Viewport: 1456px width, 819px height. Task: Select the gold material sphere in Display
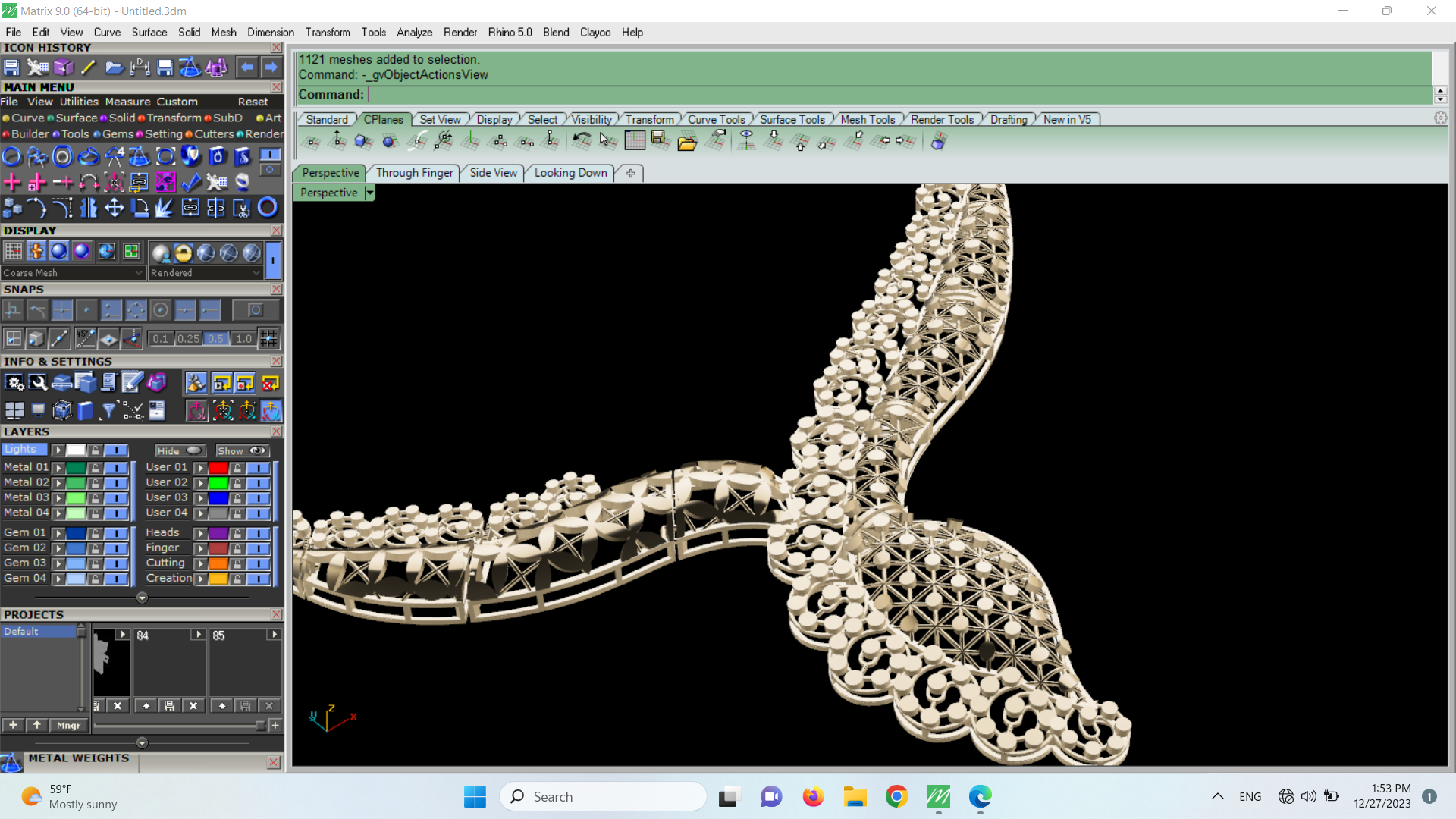point(183,253)
